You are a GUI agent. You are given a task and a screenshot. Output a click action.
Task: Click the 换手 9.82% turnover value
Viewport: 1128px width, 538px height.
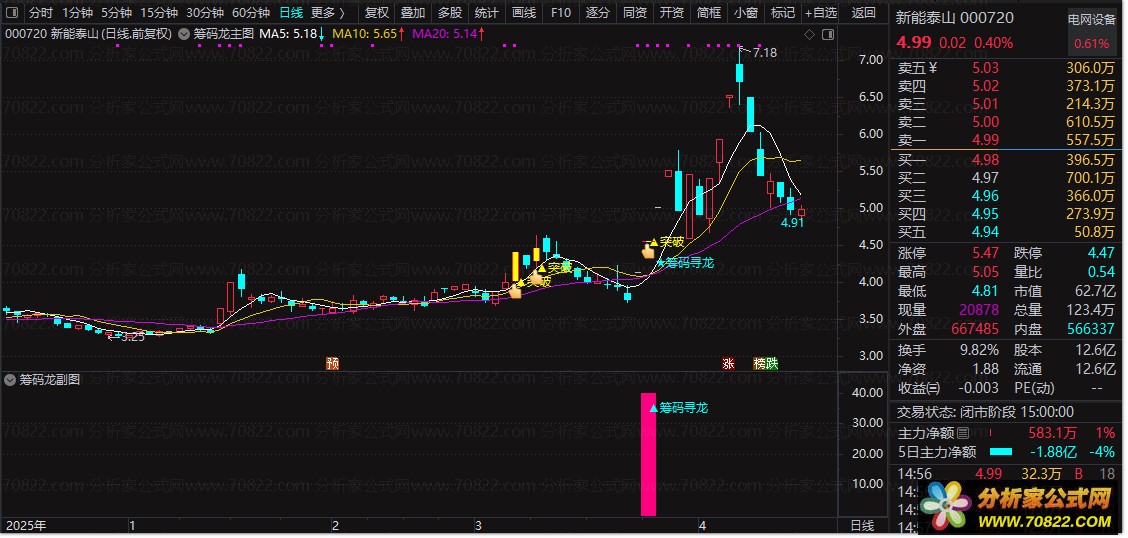978,350
